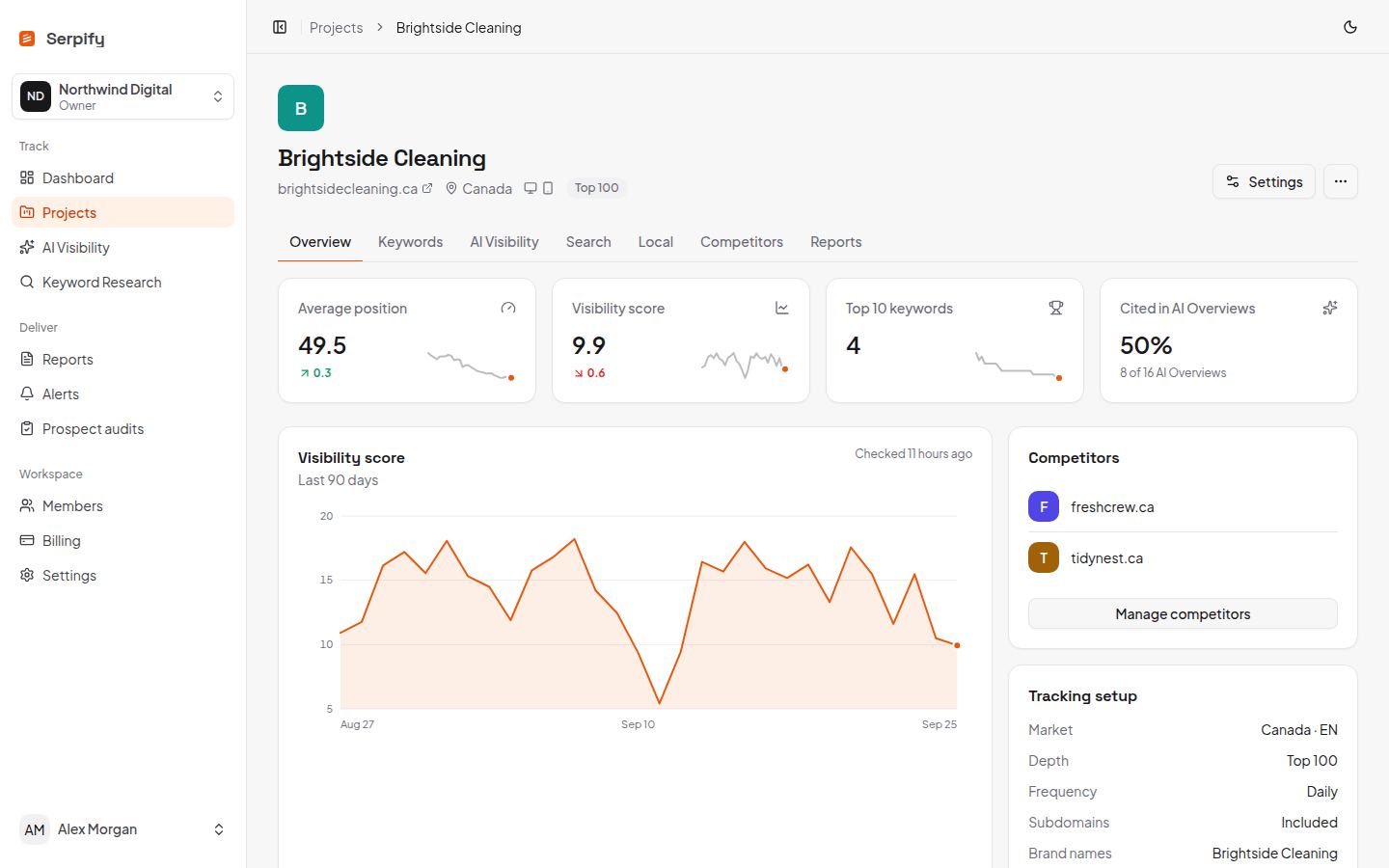Viewport: 1389px width, 868px height.
Task: Click the Cited in AI Overviews sparkle icon
Action: tap(1330, 308)
